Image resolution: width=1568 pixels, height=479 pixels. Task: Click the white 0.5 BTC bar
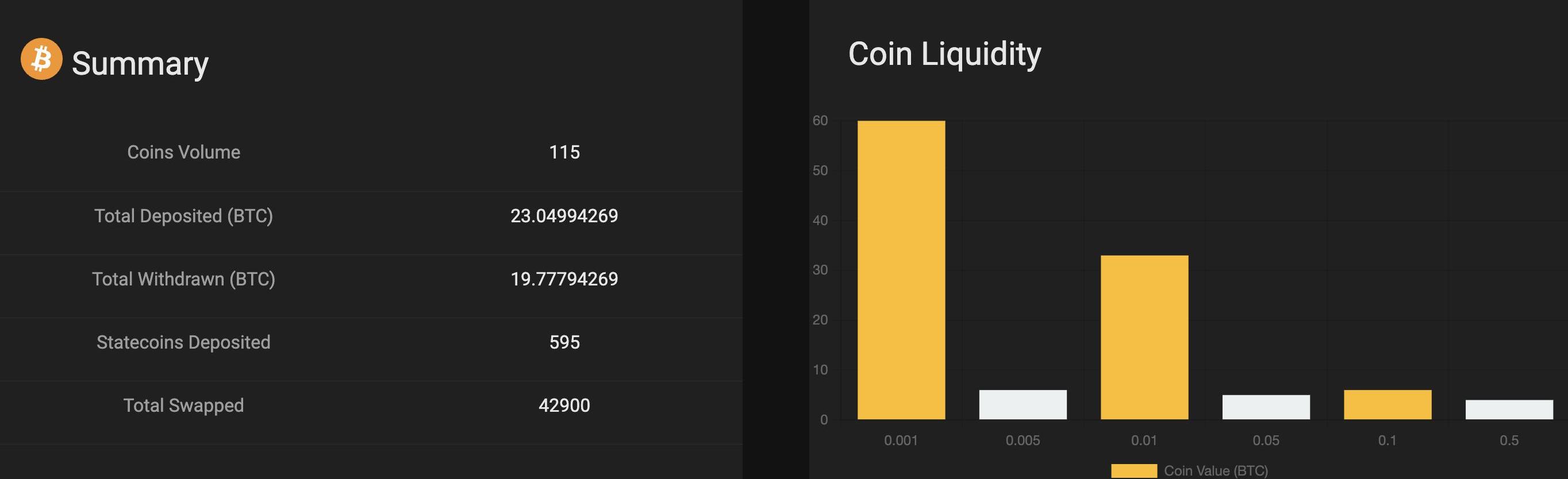click(x=1509, y=409)
